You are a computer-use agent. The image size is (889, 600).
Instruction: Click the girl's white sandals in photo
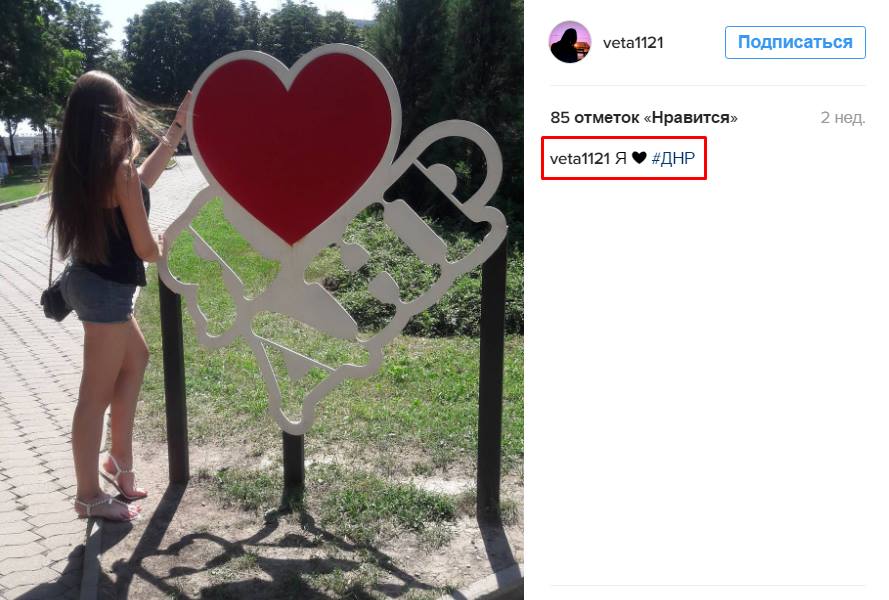pos(113,491)
